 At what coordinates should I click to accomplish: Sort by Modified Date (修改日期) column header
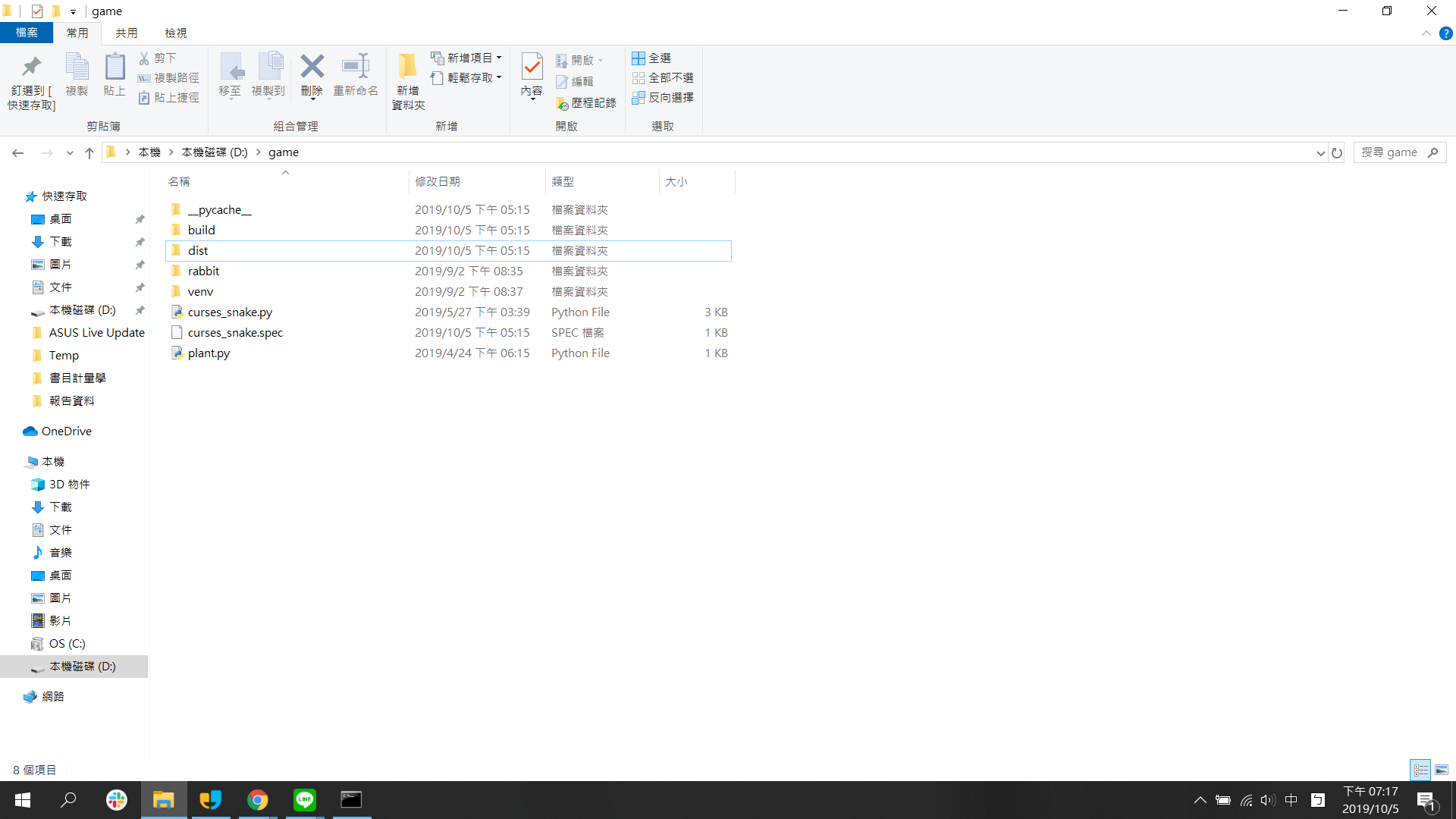click(438, 181)
